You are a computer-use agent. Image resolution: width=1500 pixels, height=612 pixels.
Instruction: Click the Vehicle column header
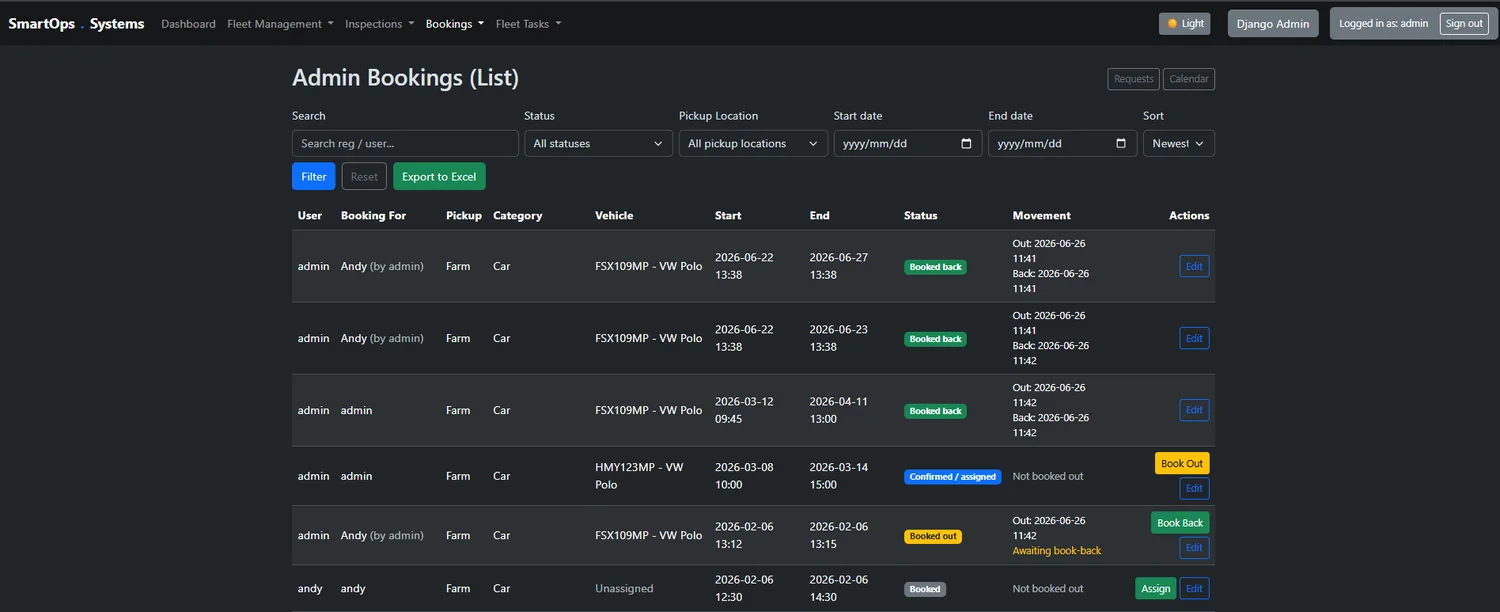pyautogui.click(x=614, y=216)
